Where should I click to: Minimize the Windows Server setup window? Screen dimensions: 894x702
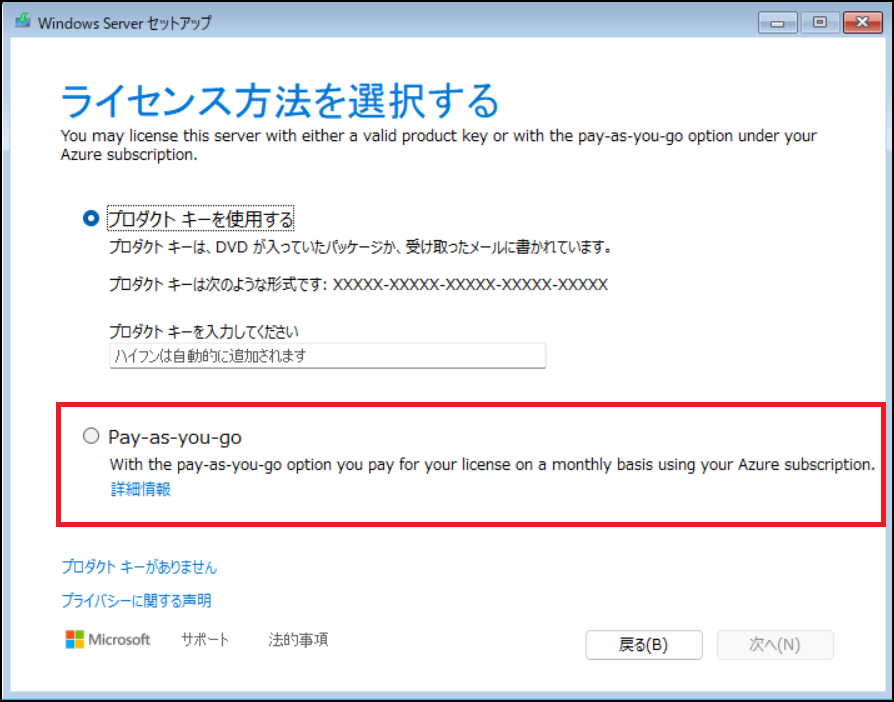(x=777, y=22)
